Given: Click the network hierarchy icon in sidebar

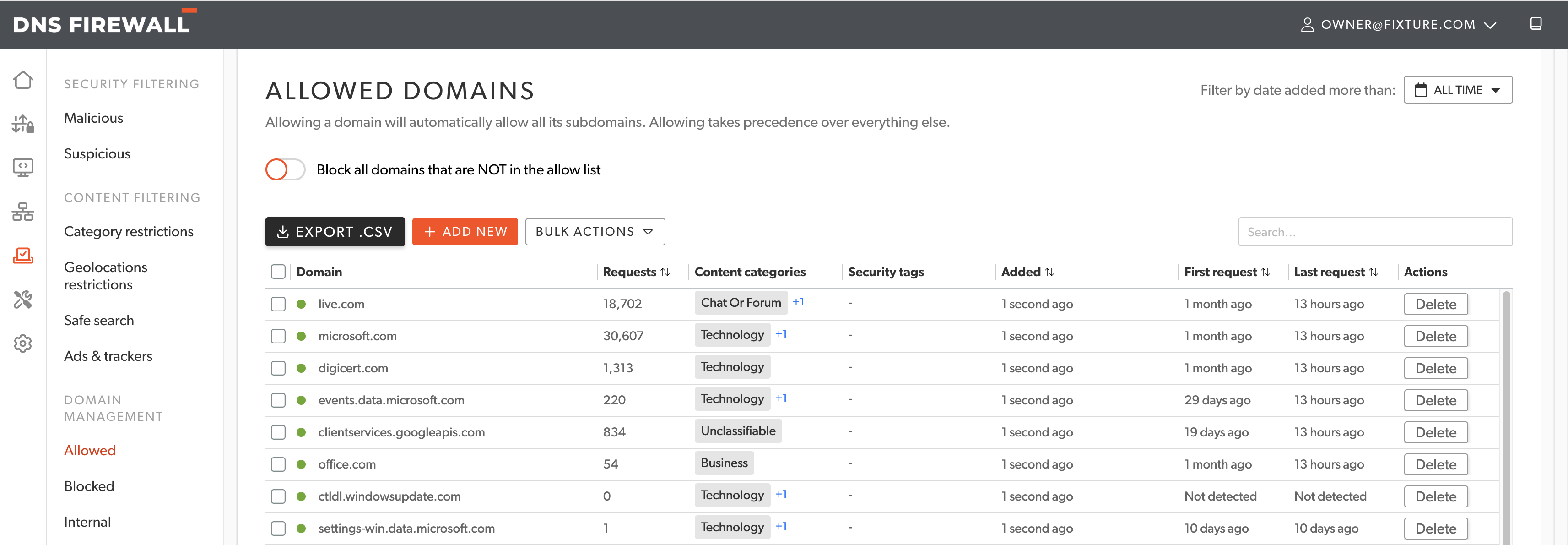Looking at the screenshot, I should (22, 212).
